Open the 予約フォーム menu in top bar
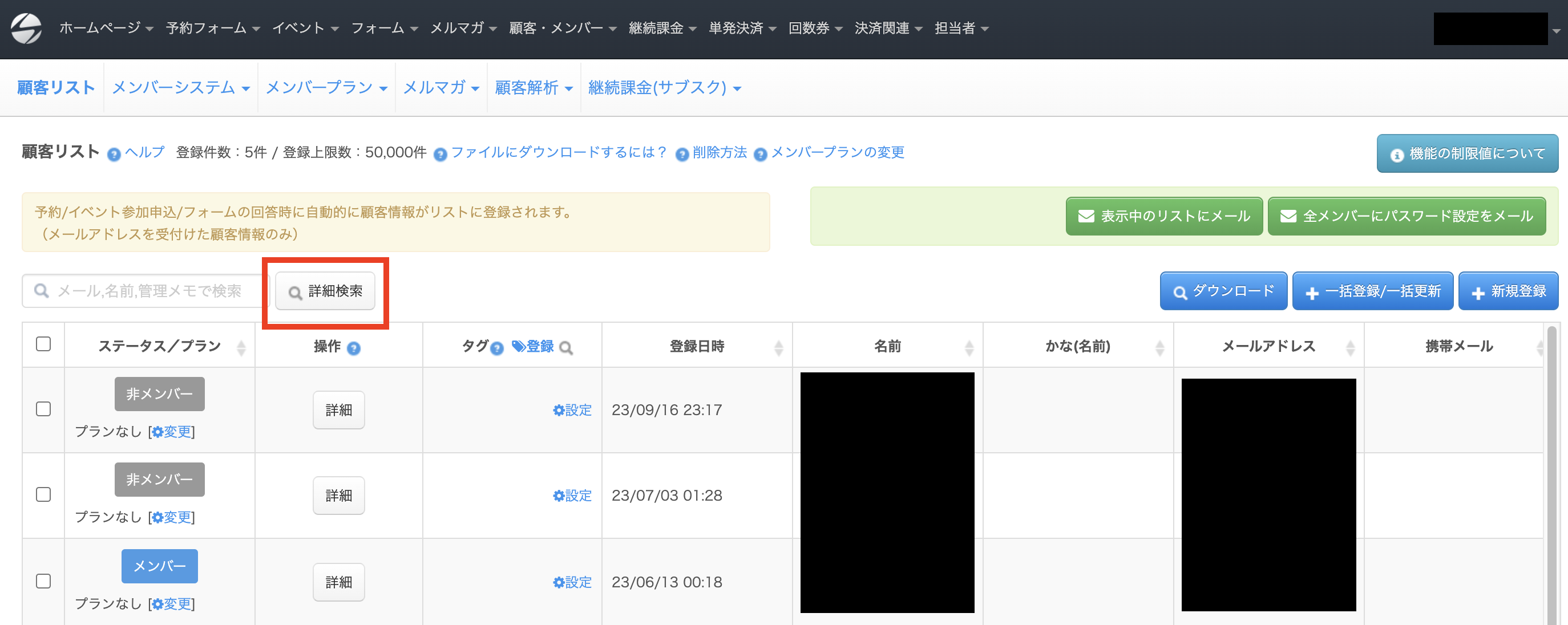The image size is (1568, 625). click(212, 28)
